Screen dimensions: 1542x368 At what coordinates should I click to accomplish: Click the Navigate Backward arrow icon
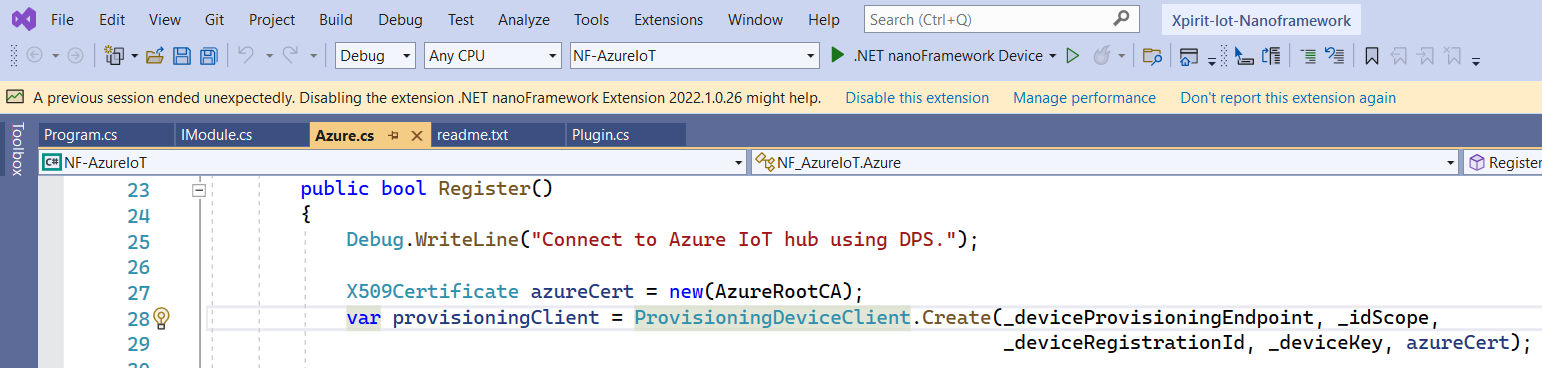click(34, 56)
